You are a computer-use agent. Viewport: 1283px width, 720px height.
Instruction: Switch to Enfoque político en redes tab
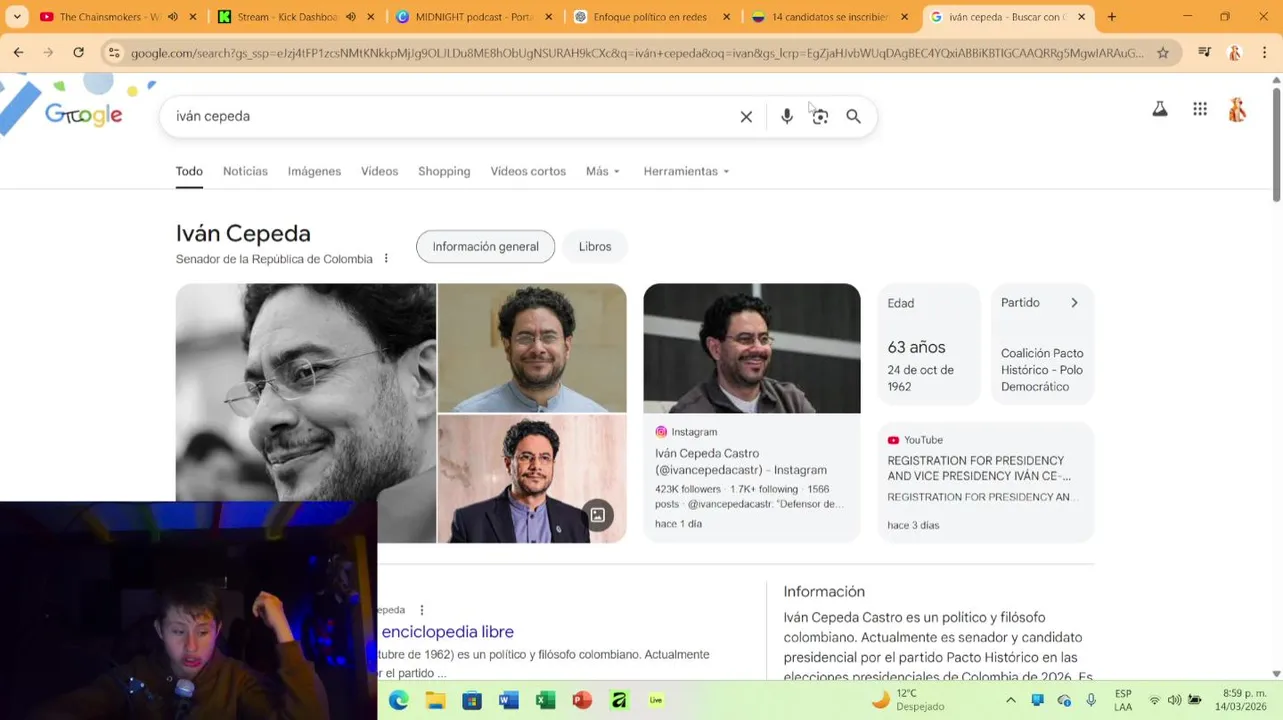tap(650, 17)
